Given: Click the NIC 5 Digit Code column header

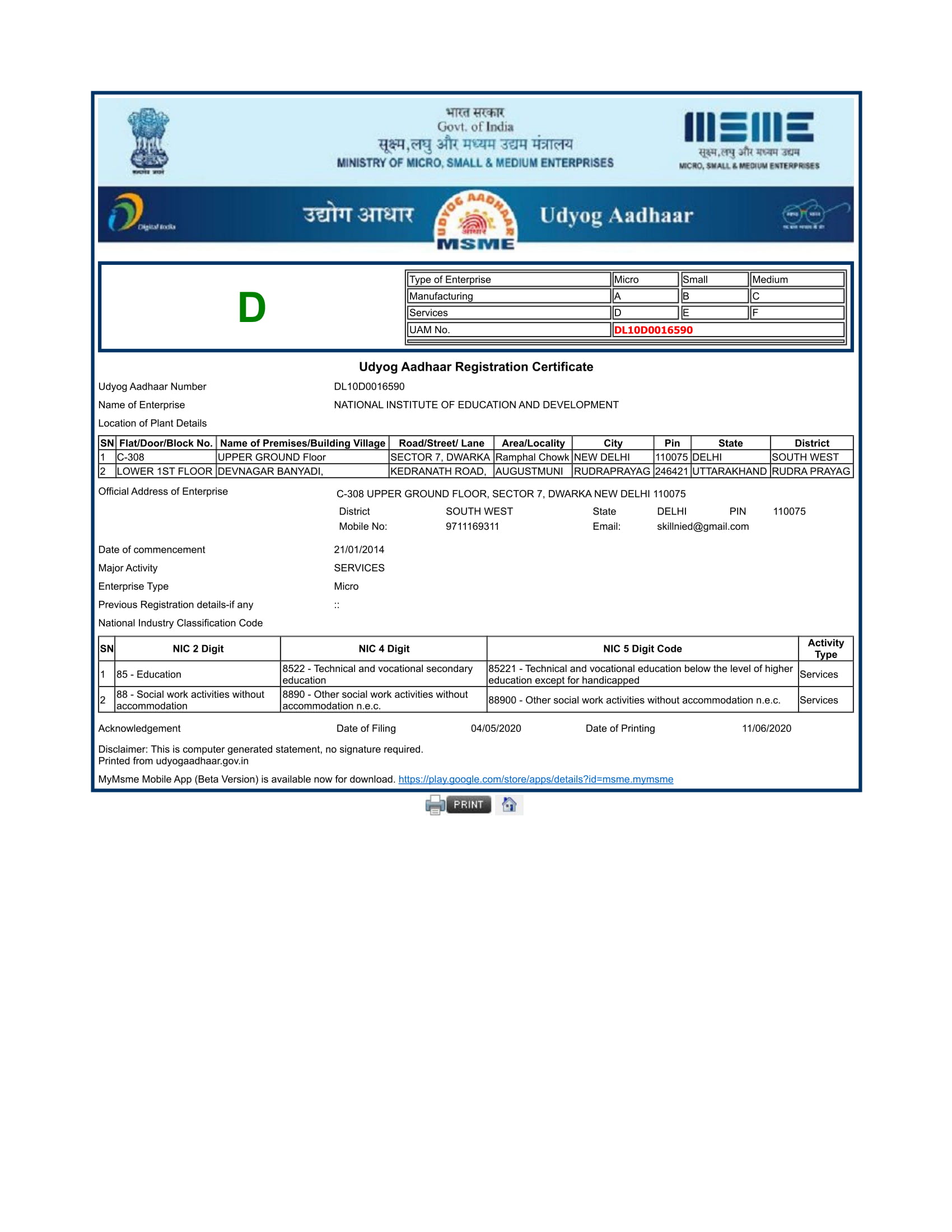Looking at the screenshot, I should [x=642, y=648].
